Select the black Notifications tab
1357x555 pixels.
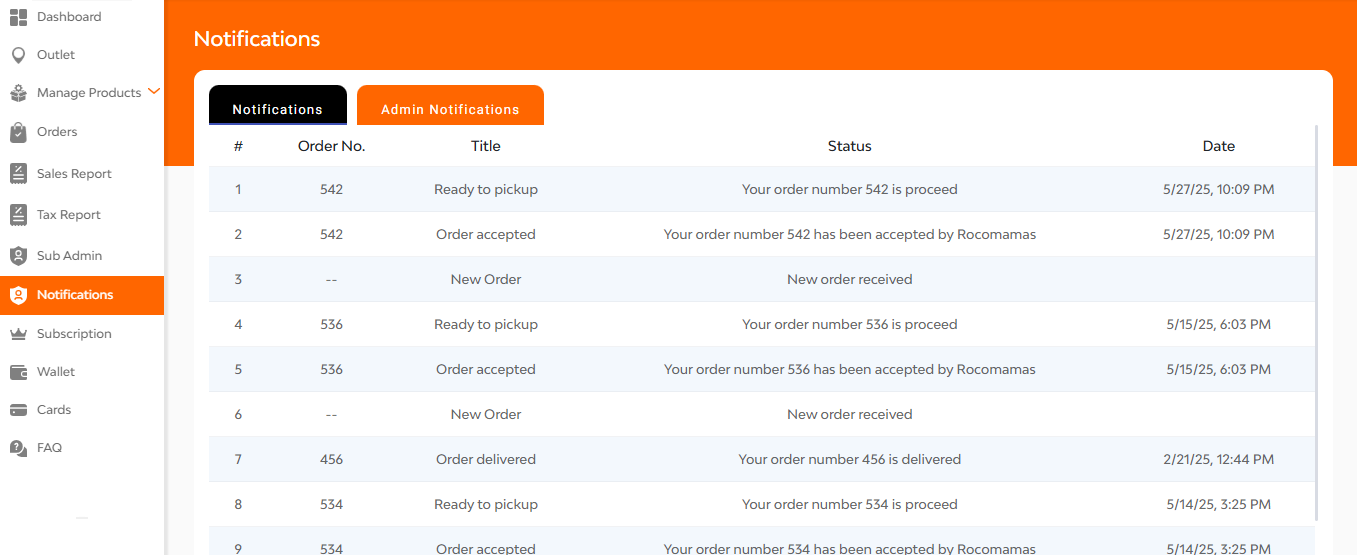click(x=278, y=105)
